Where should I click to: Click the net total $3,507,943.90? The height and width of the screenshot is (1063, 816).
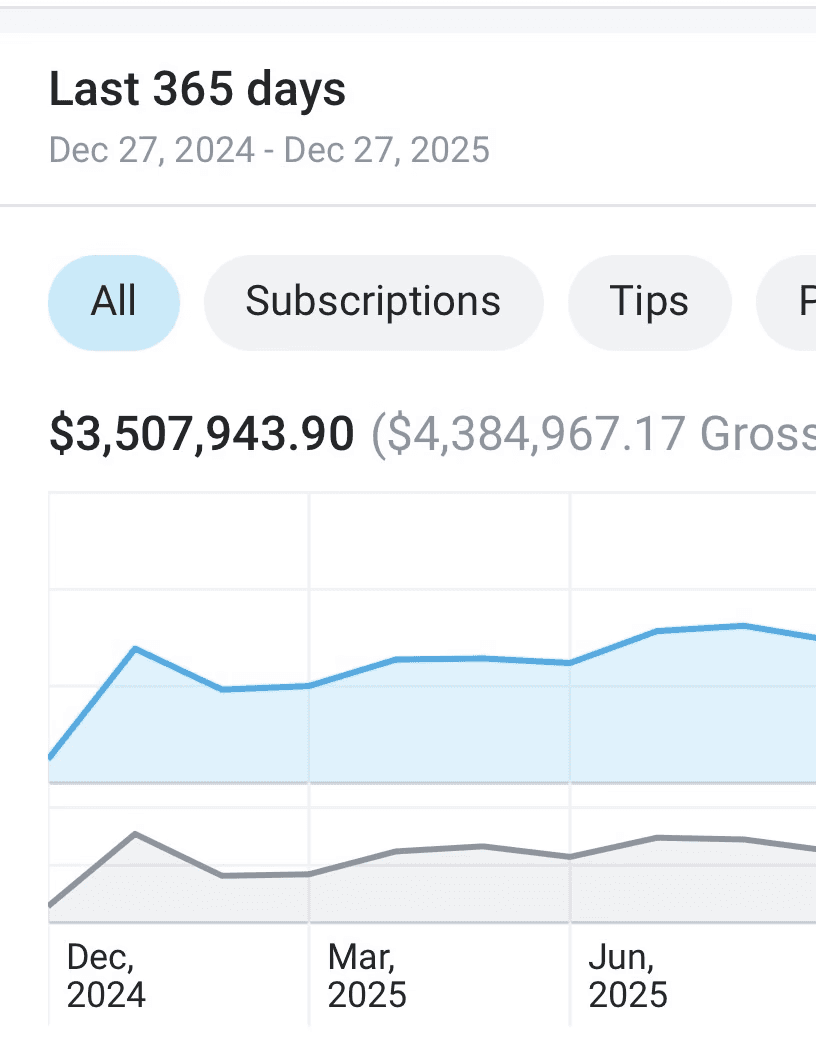202,433
